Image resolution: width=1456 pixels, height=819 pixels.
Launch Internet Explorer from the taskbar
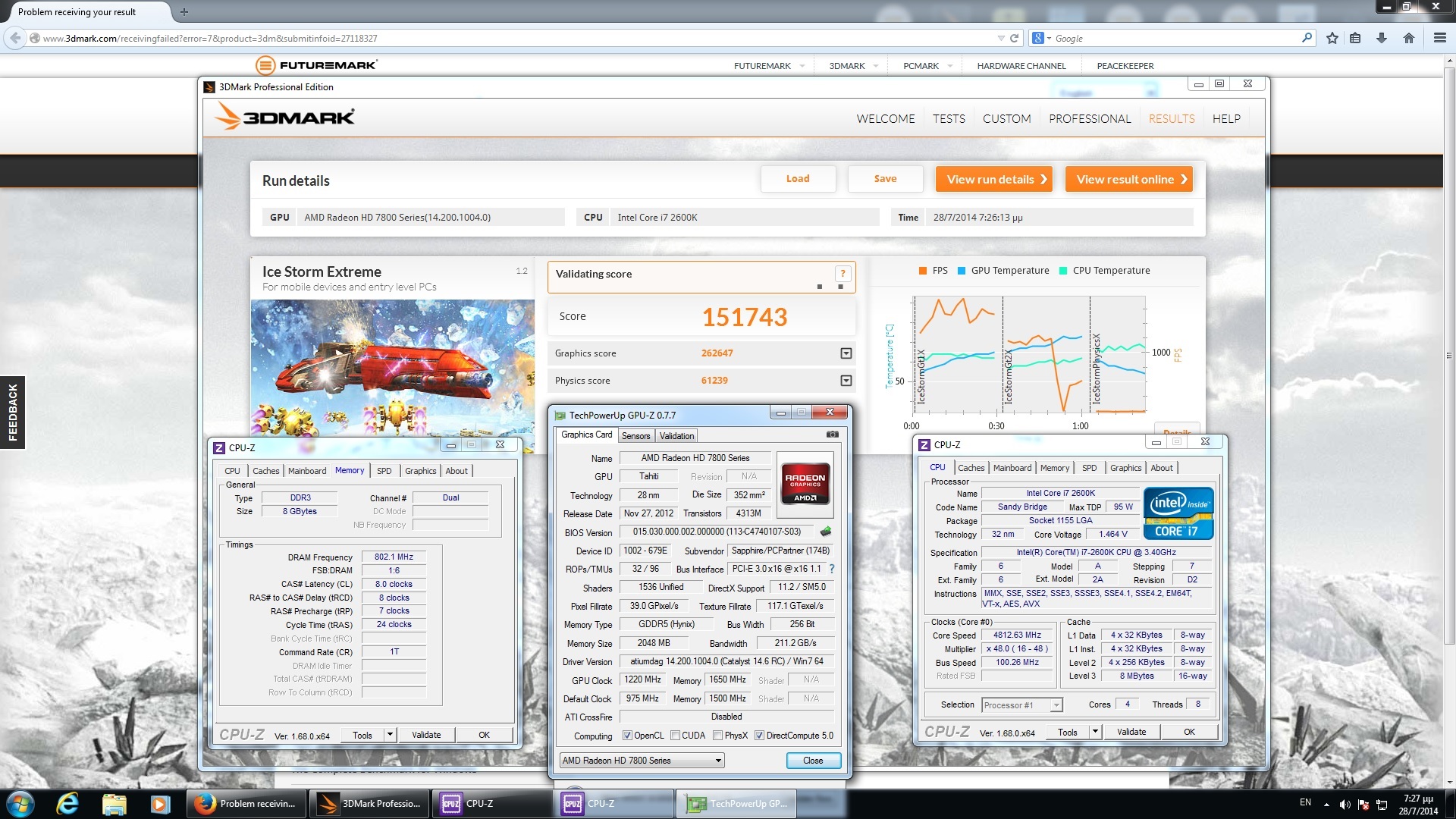tap(68, 804)
